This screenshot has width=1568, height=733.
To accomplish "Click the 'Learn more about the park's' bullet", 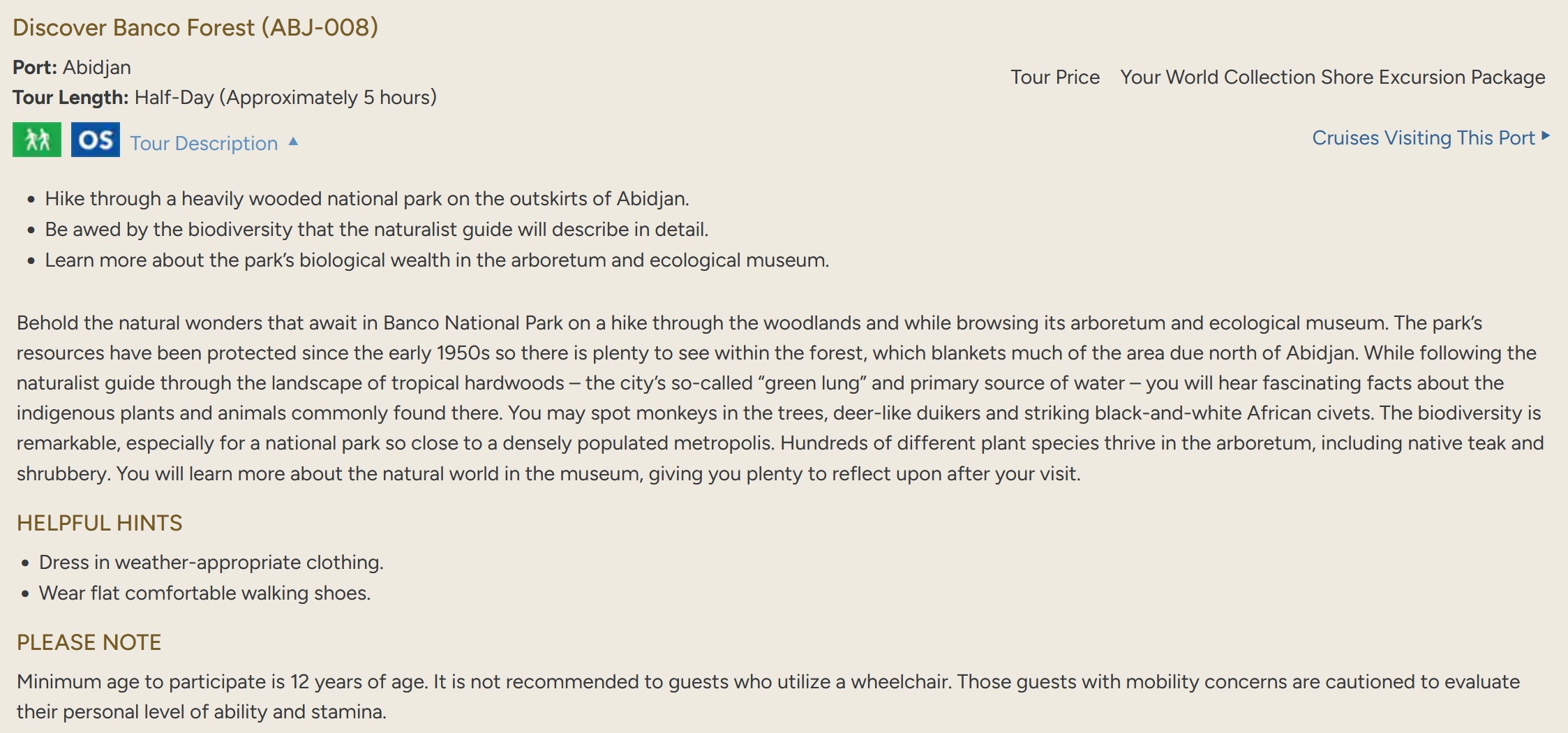I will pos(437,260).
